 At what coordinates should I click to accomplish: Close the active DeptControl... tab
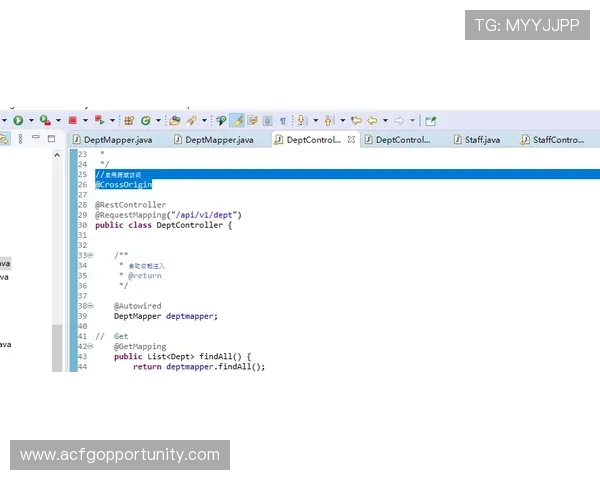pyautogui.click(x=351, y=140)
